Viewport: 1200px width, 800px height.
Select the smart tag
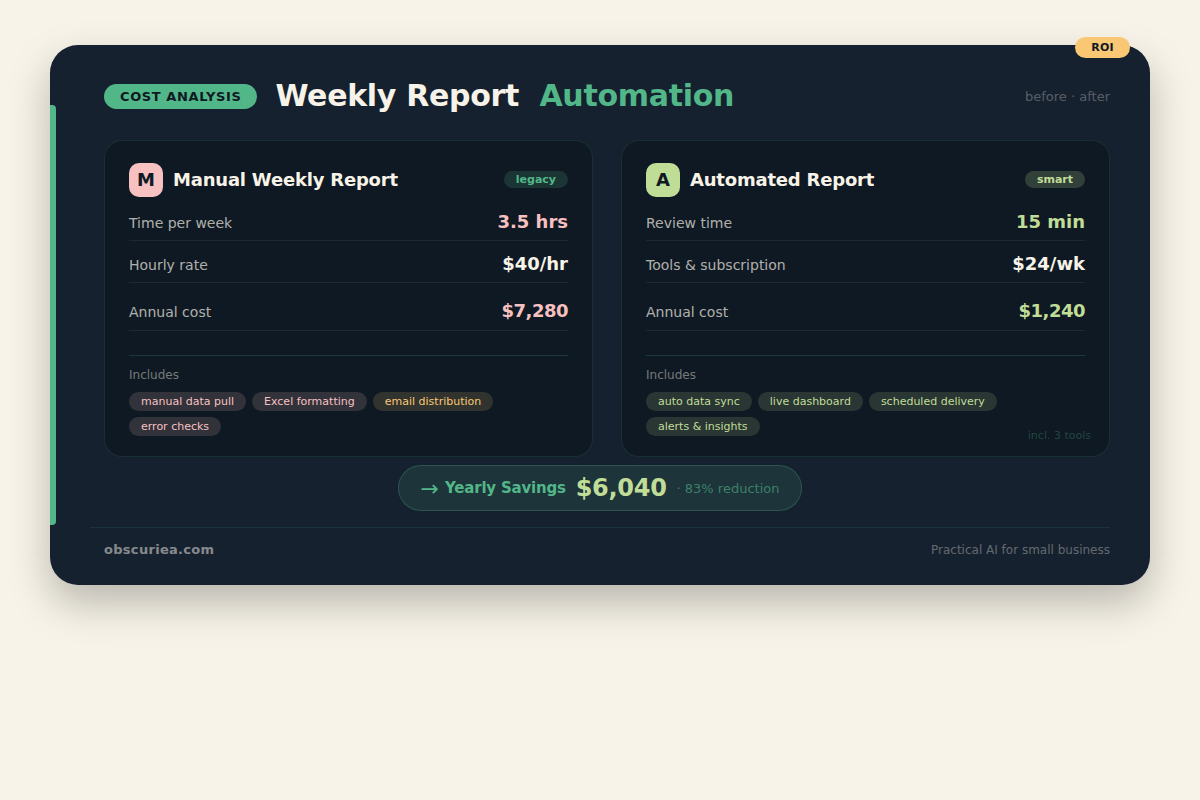pyautogui.click(x=1055, y=180)
